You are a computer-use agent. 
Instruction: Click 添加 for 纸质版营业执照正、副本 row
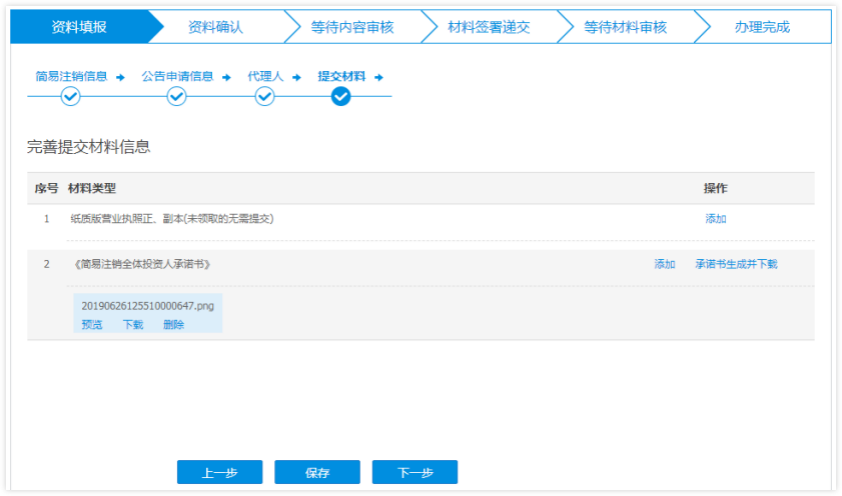coord(715,219)
